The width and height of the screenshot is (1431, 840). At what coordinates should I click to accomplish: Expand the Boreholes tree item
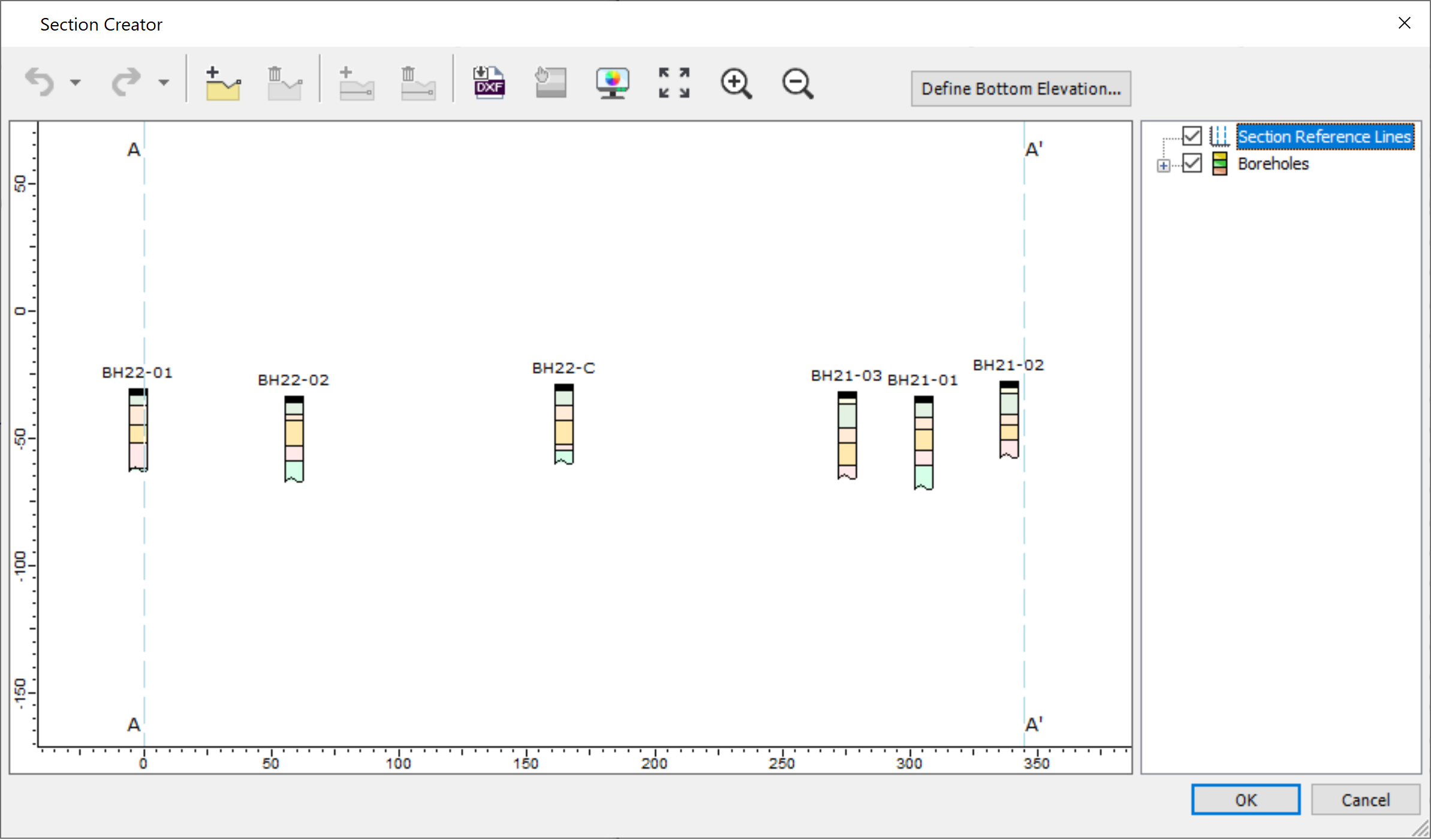pos(1163,162)
